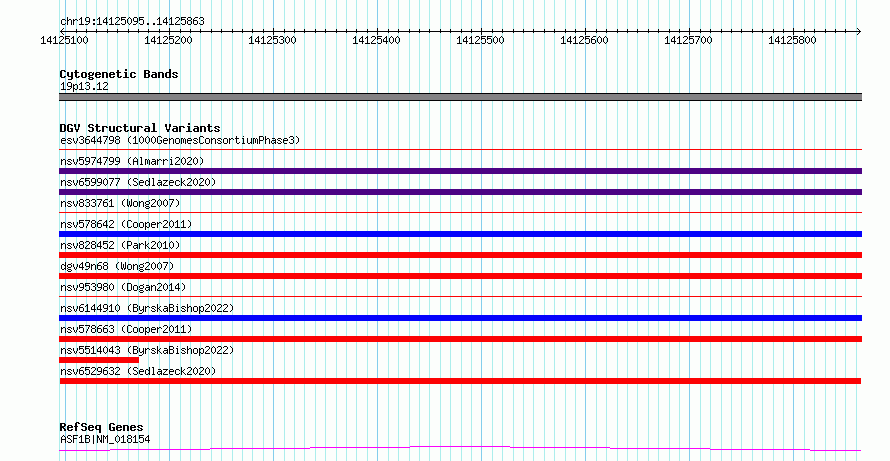The image size is (890, 461).
Task: Click ruler position 14125500
Action: (480, 40)
